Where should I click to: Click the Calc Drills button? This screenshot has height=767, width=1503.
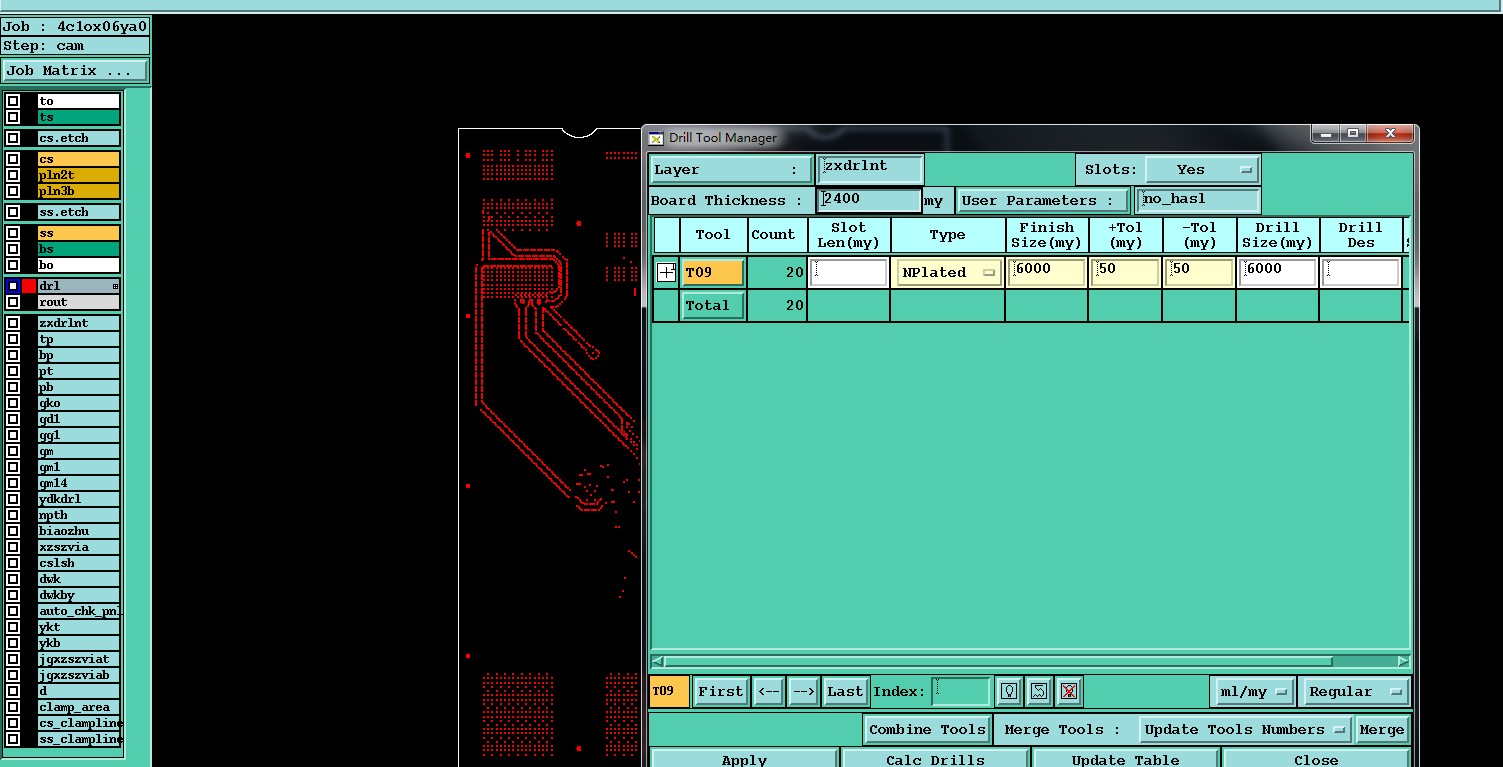click(935, 758)
